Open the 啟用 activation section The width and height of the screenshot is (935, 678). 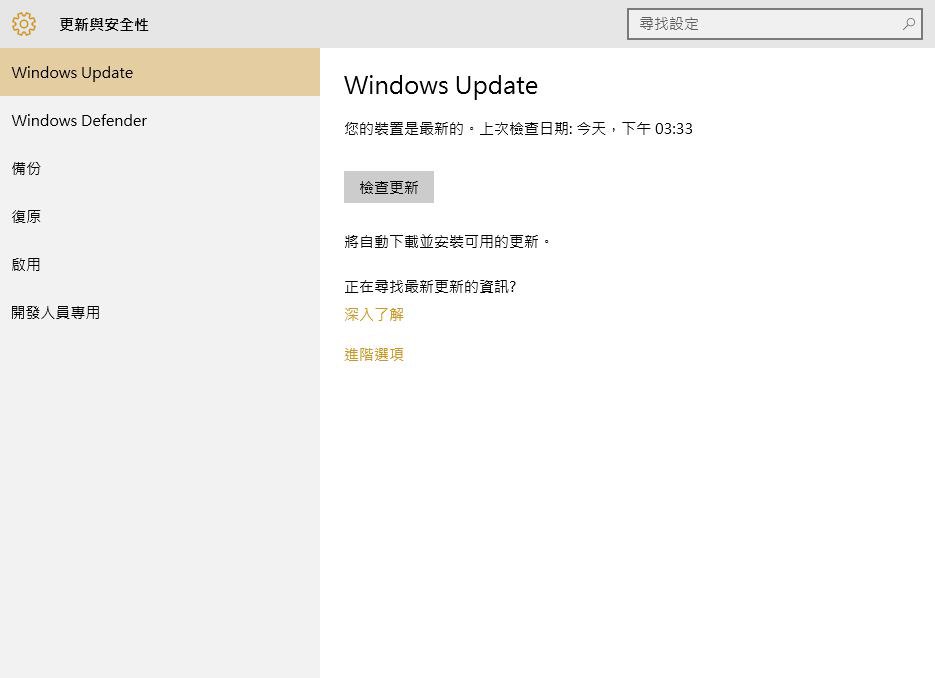[x=160, y=264]
